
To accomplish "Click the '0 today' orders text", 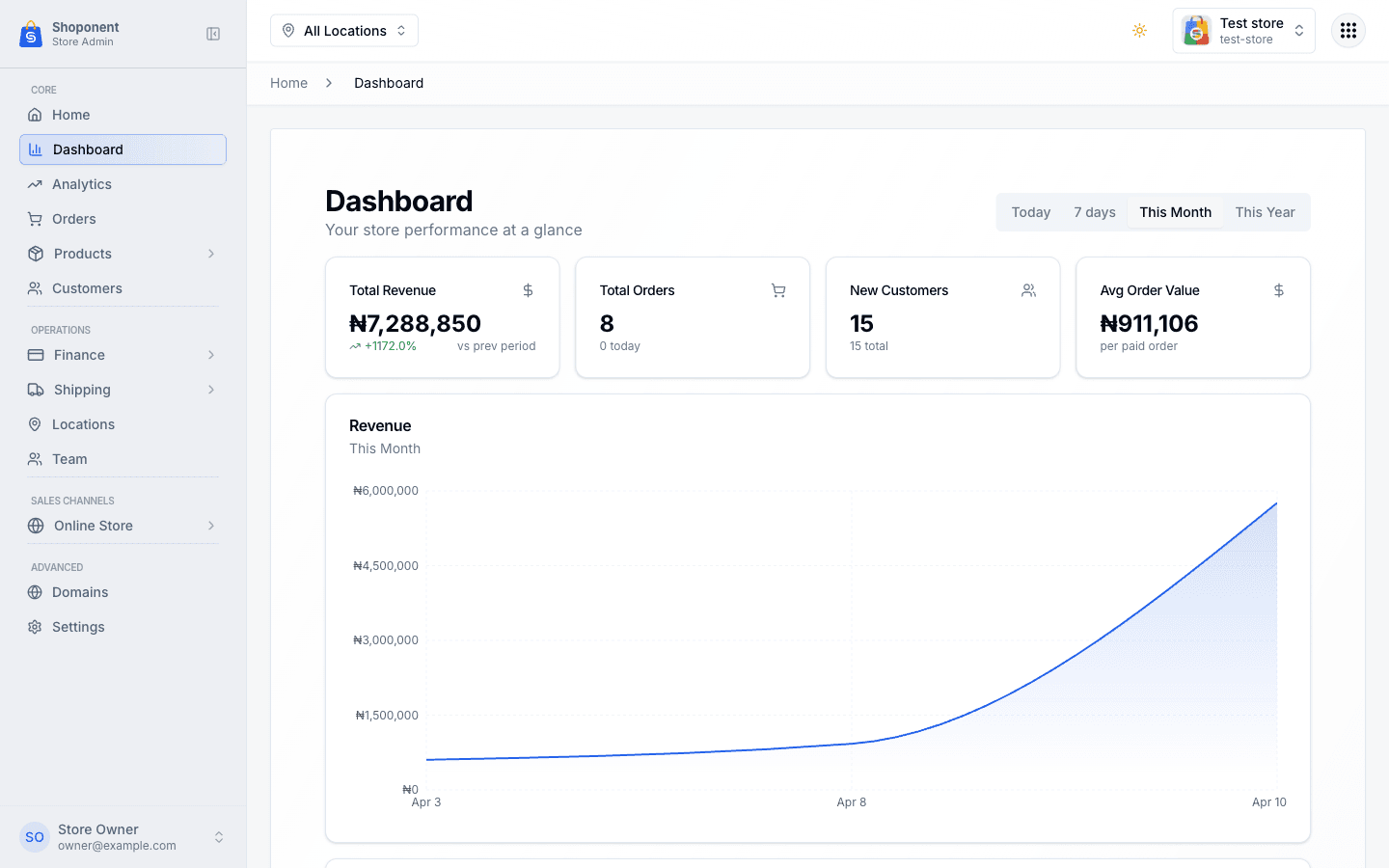I will coord(620,346).
